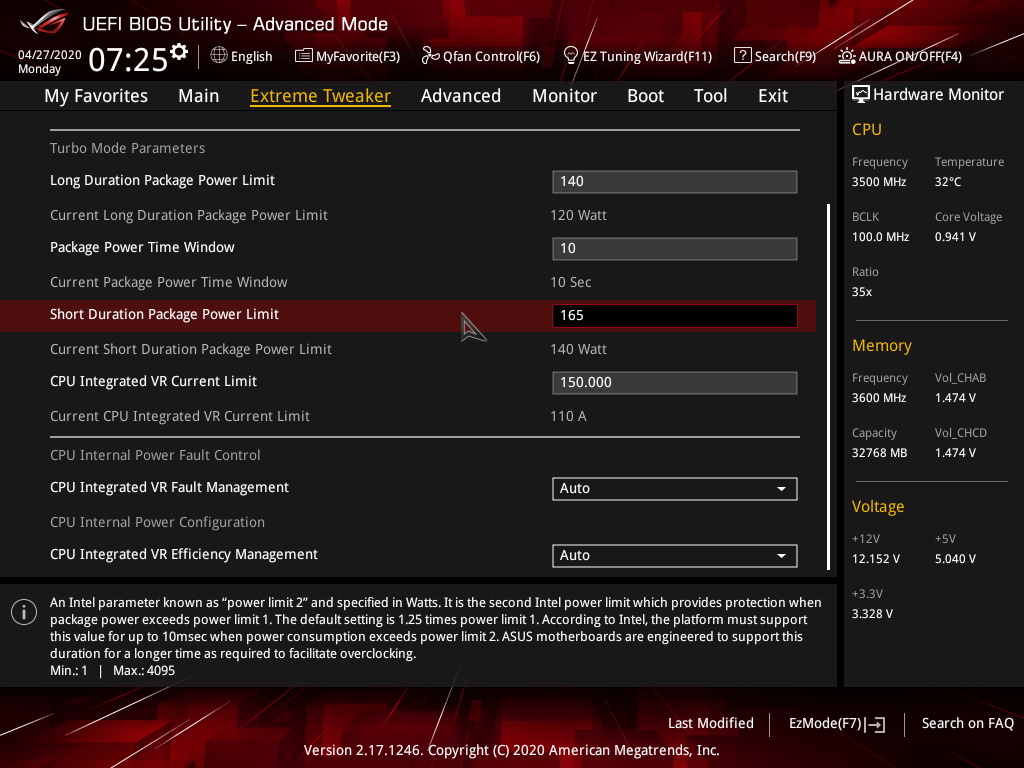Open the My Favorites tab

click(x=96, y=96)
